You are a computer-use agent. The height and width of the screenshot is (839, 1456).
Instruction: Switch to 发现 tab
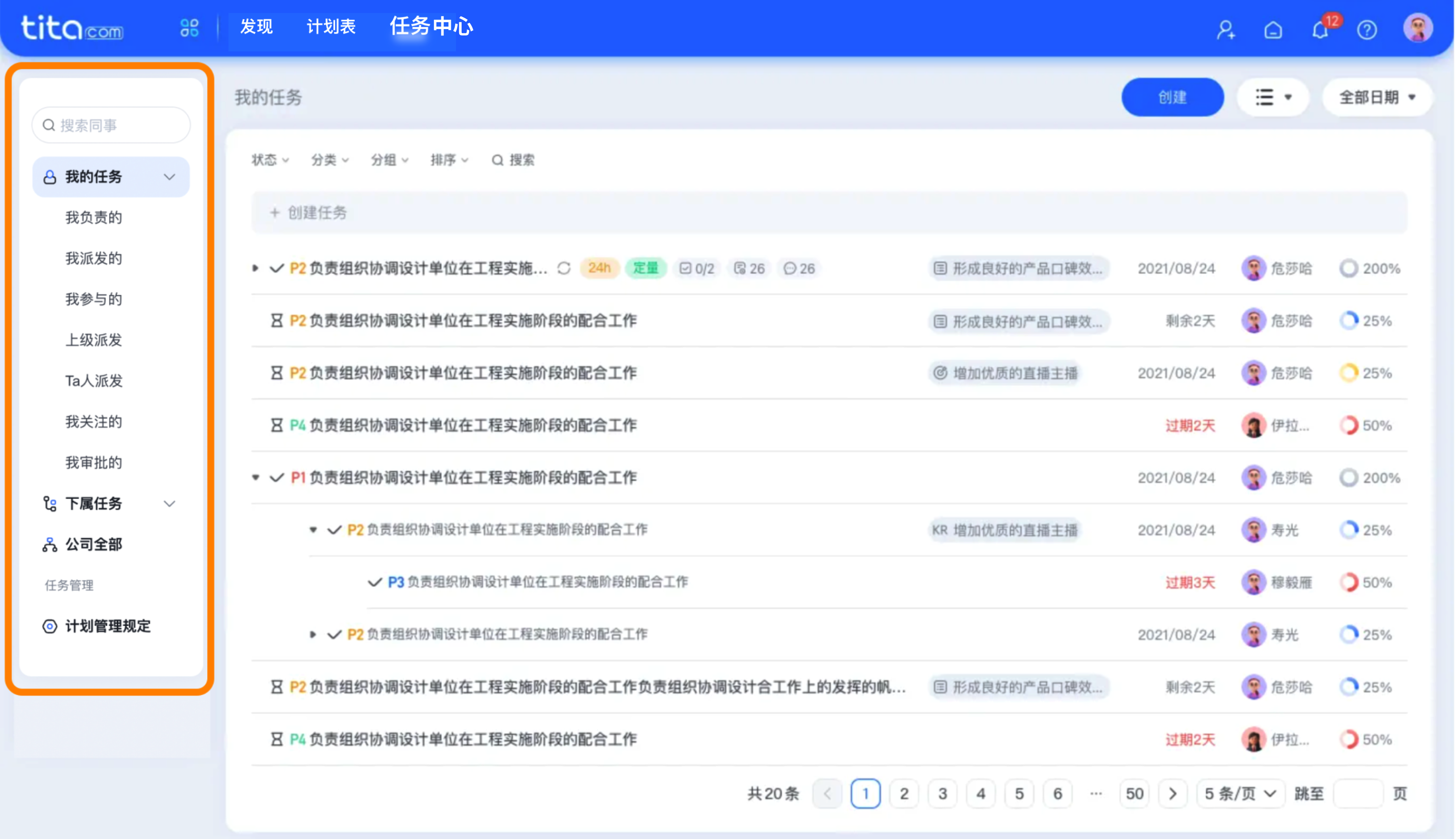coord(256,27)
